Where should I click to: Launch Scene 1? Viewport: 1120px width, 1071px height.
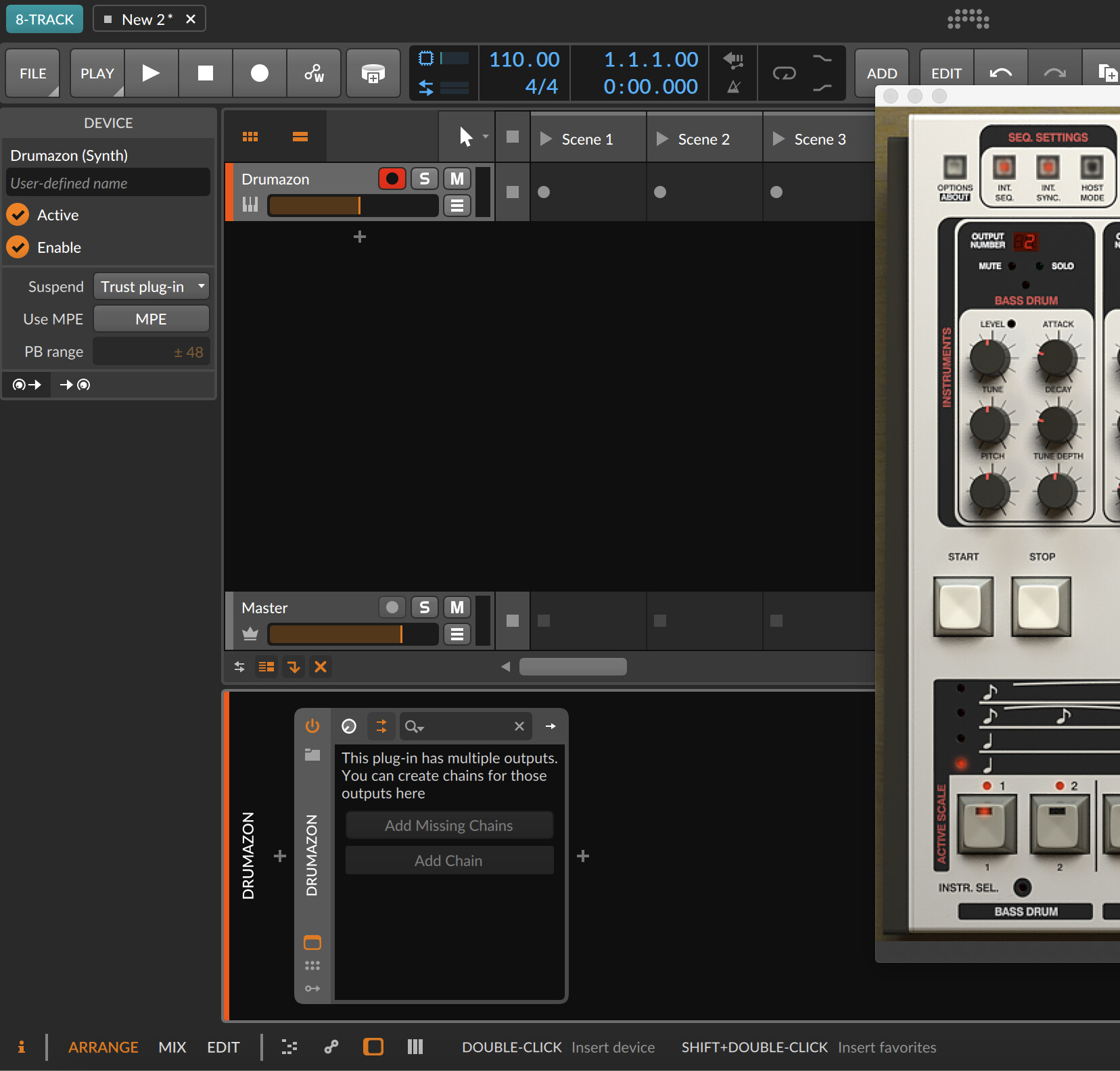(x=546, y=139)
